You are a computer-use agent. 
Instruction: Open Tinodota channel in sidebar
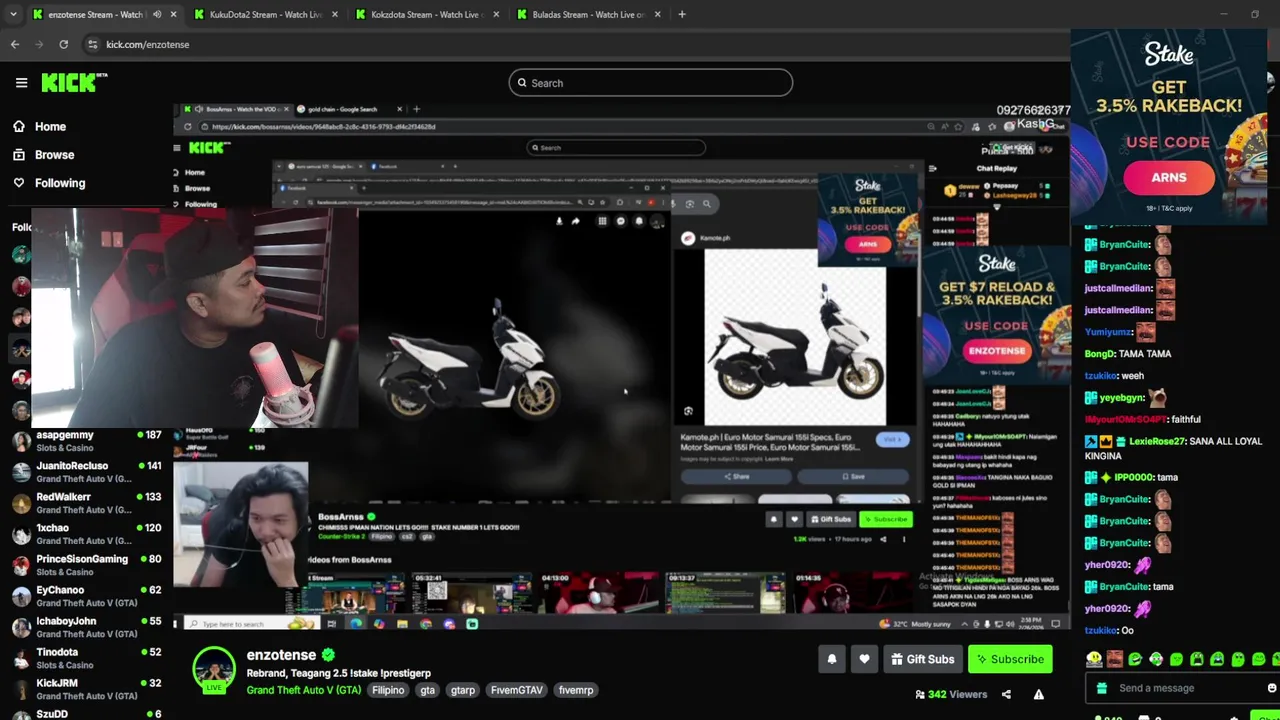[x=87, y=658]
